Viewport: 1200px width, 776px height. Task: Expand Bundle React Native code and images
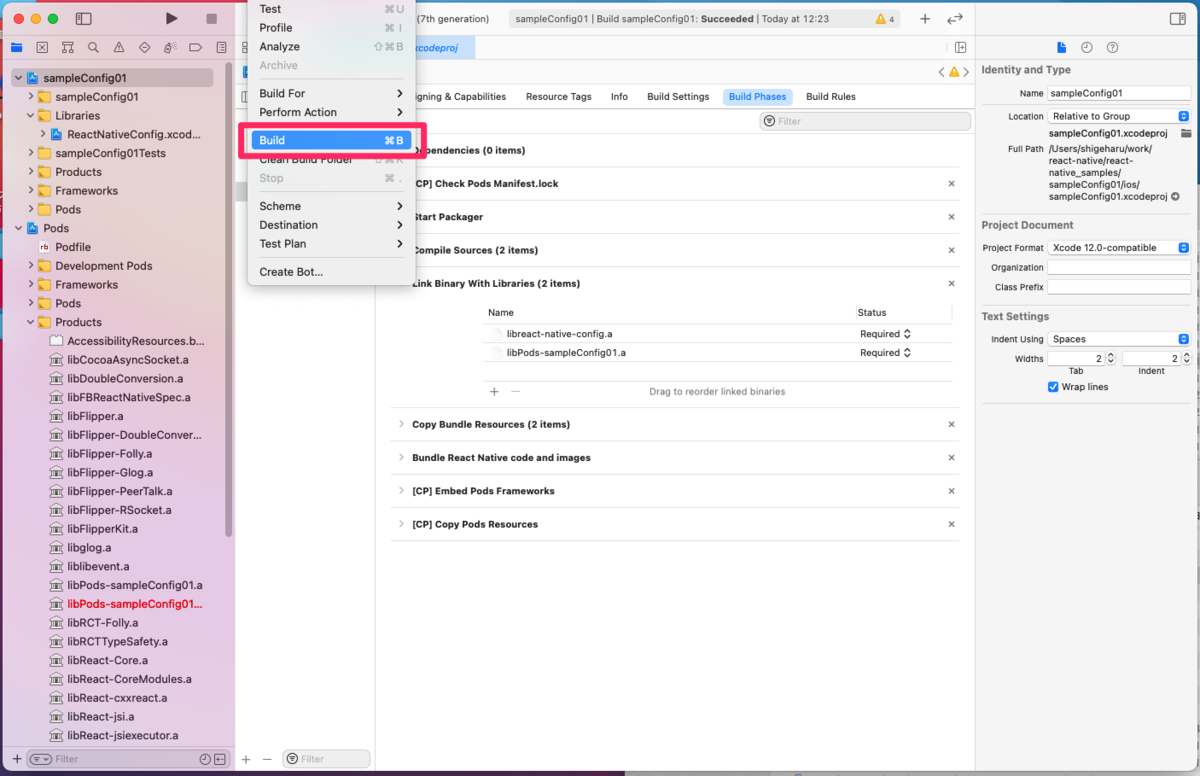tap(401, 458)
